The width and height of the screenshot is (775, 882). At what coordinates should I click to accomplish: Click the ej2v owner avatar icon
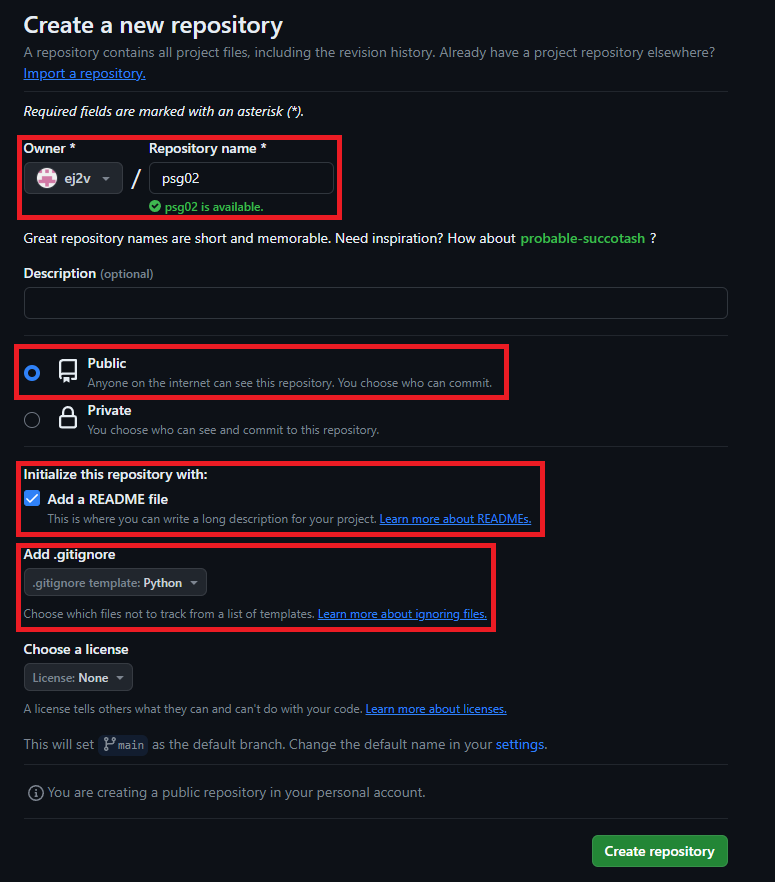pos(47,178)
